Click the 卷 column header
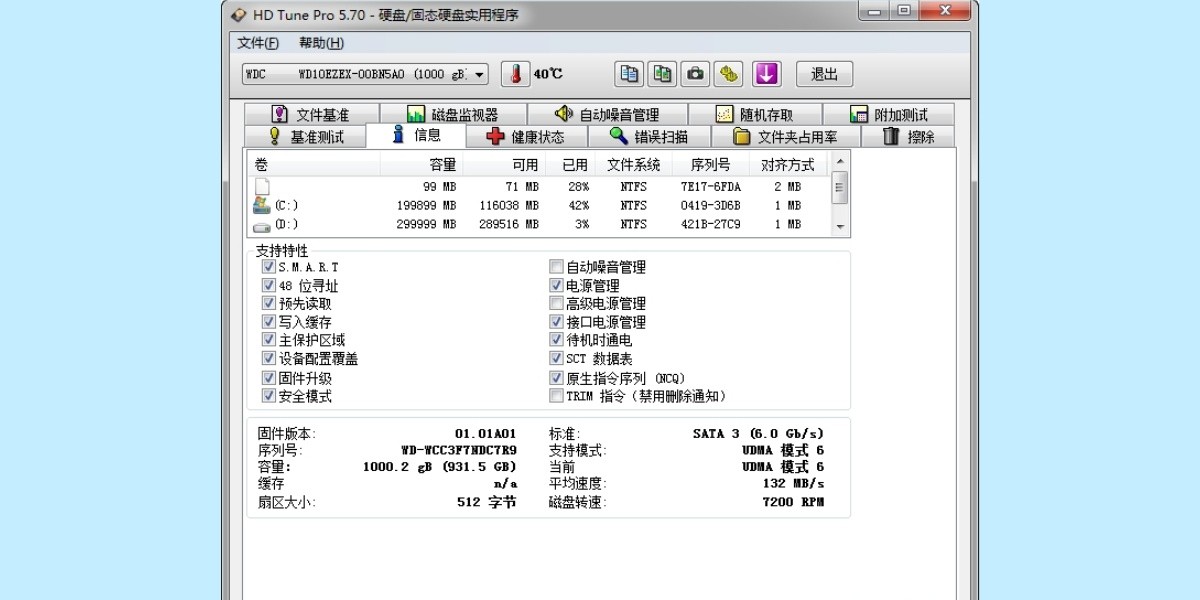Image resolution: width=1200 pixels, height=600 pixels. (x=314, y=165)
